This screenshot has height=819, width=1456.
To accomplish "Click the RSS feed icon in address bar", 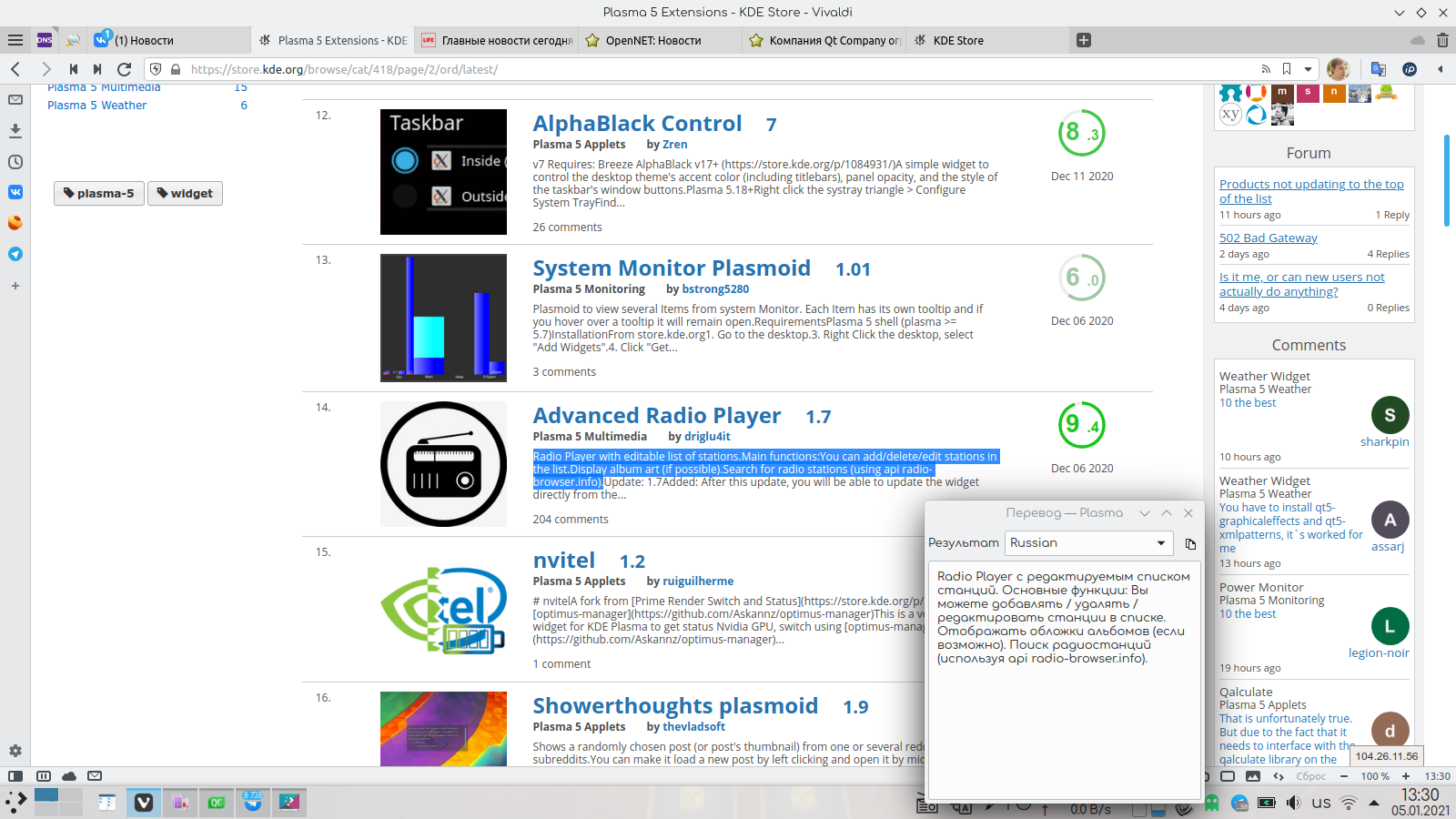I will [1265, 69].
